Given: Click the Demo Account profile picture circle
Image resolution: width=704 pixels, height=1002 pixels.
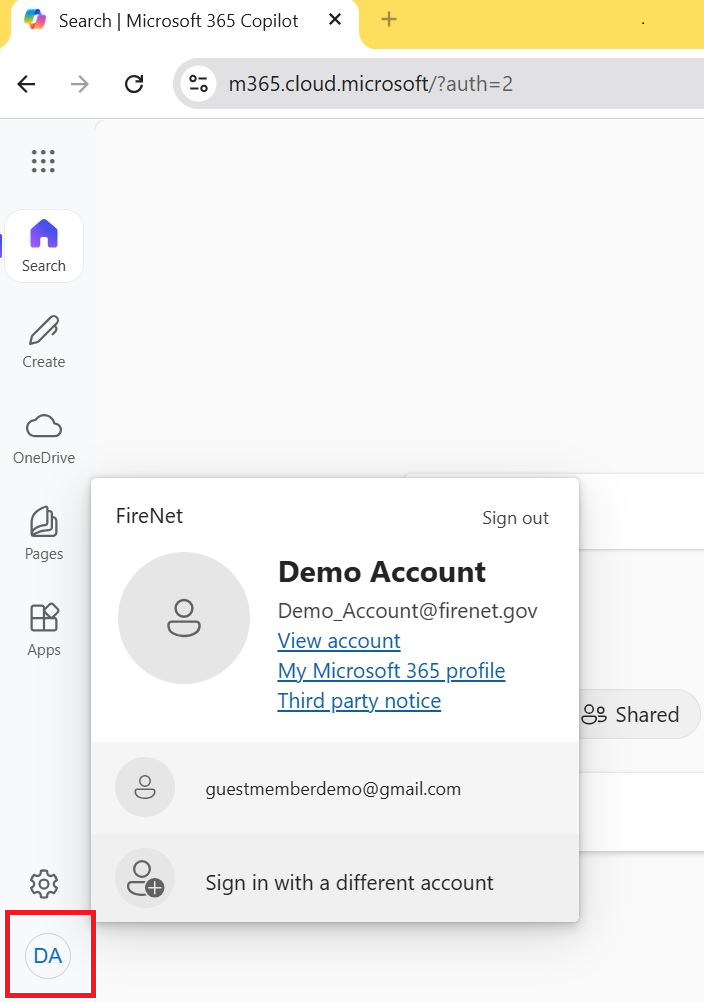Looking at the screenshot, I should (184, 618).
